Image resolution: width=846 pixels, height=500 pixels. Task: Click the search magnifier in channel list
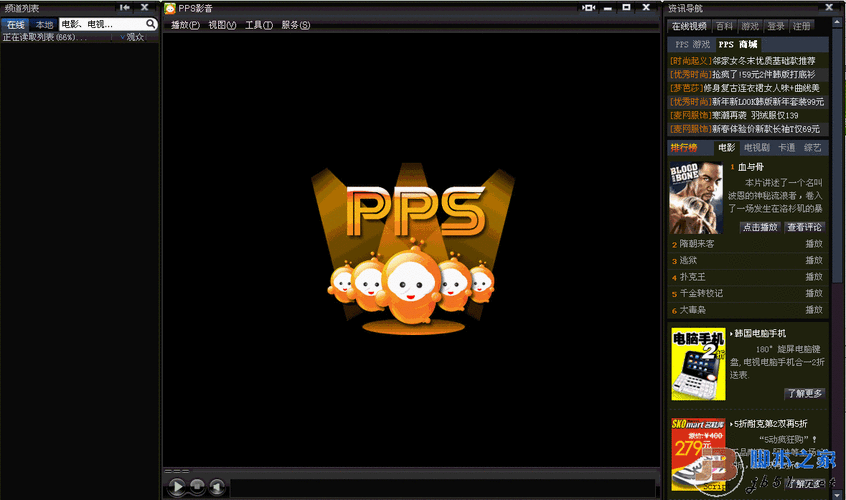[151, 23]
